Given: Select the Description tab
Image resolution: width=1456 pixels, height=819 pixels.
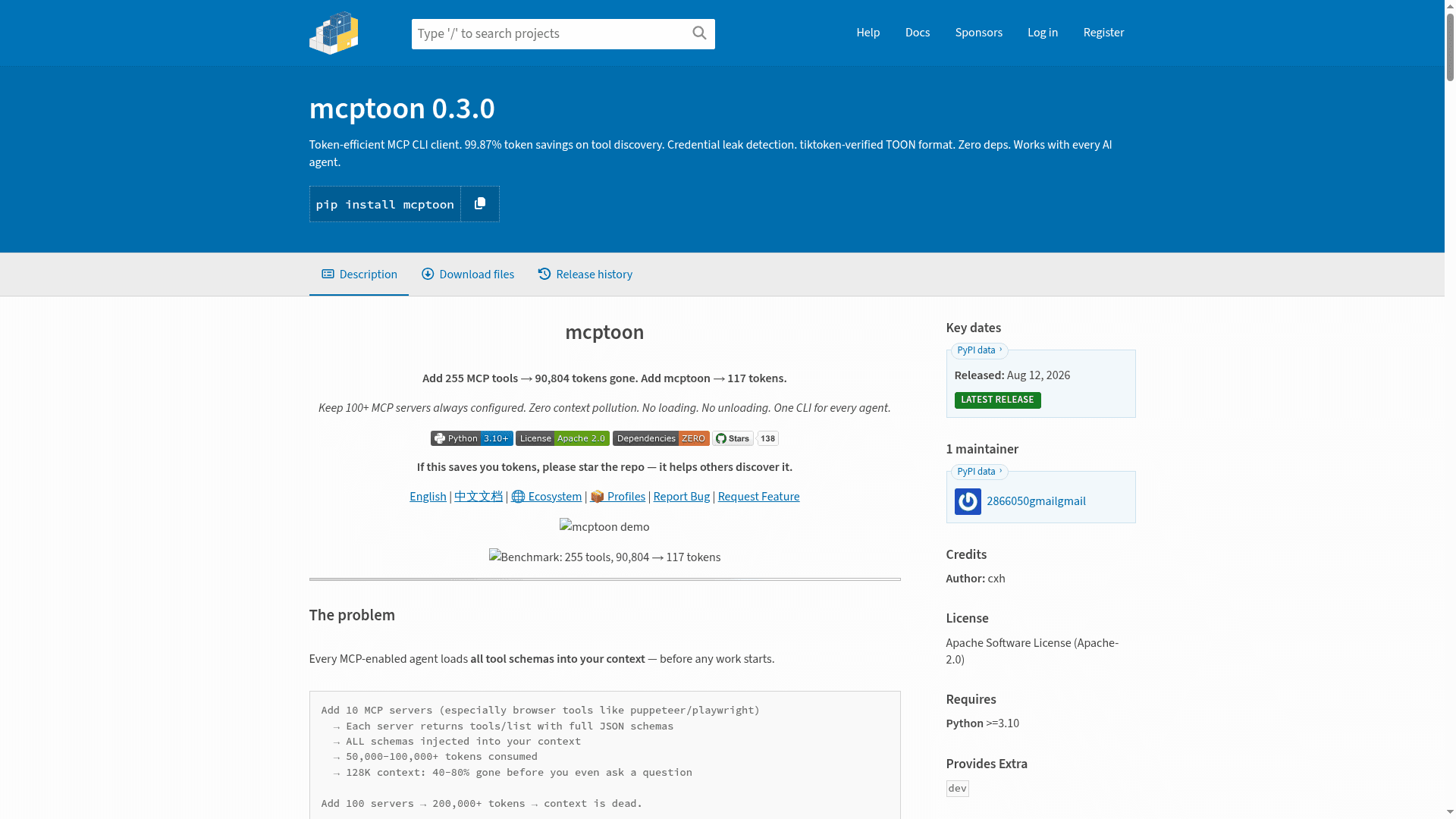Looking at the screenshot, I should [x=359, y=275].
